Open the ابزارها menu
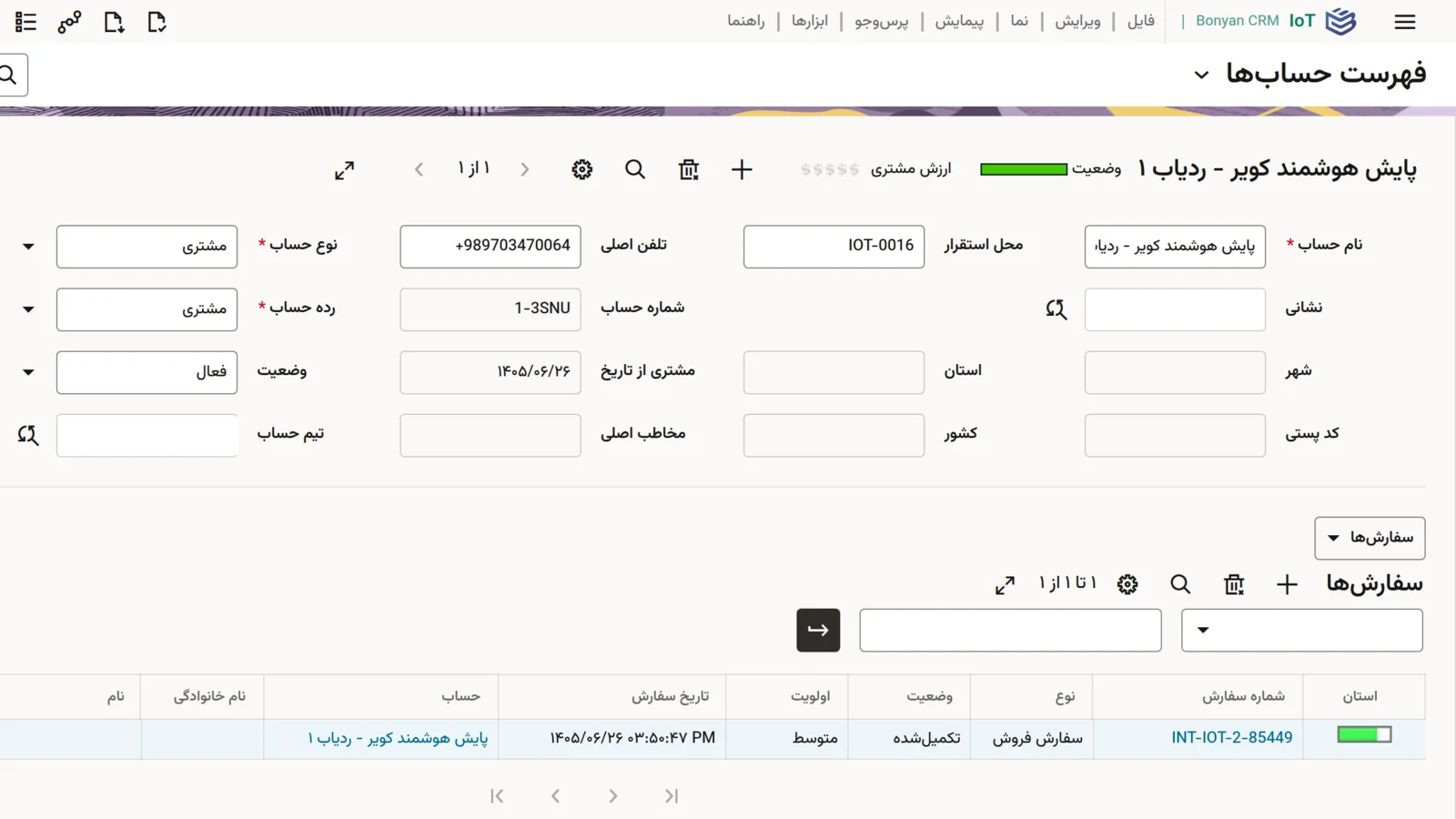The height and width of the screenshot is (819, 1456). click(809, 21)
